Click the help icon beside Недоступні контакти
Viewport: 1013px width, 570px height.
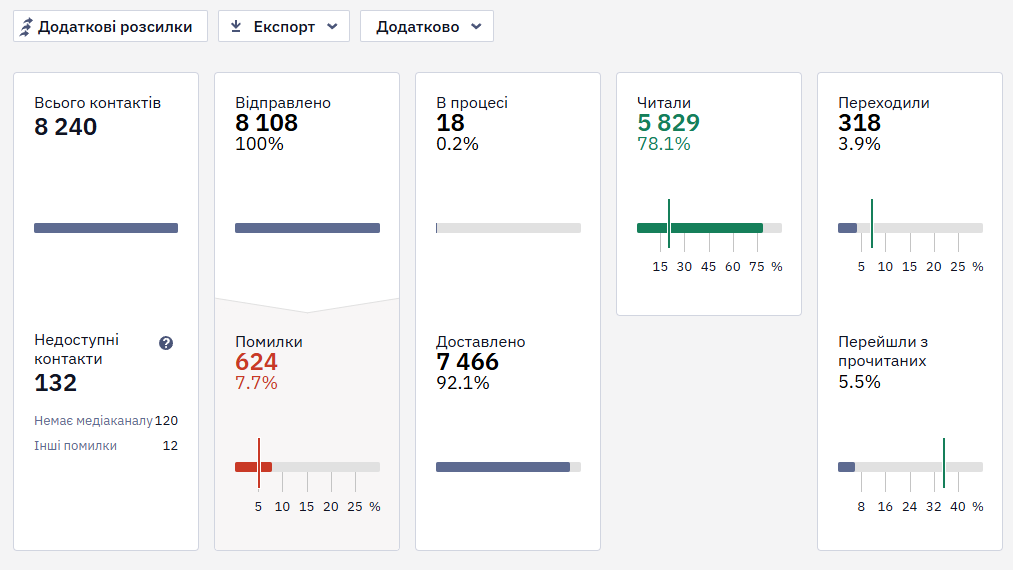pyautogui.click(x=166, y=343)
